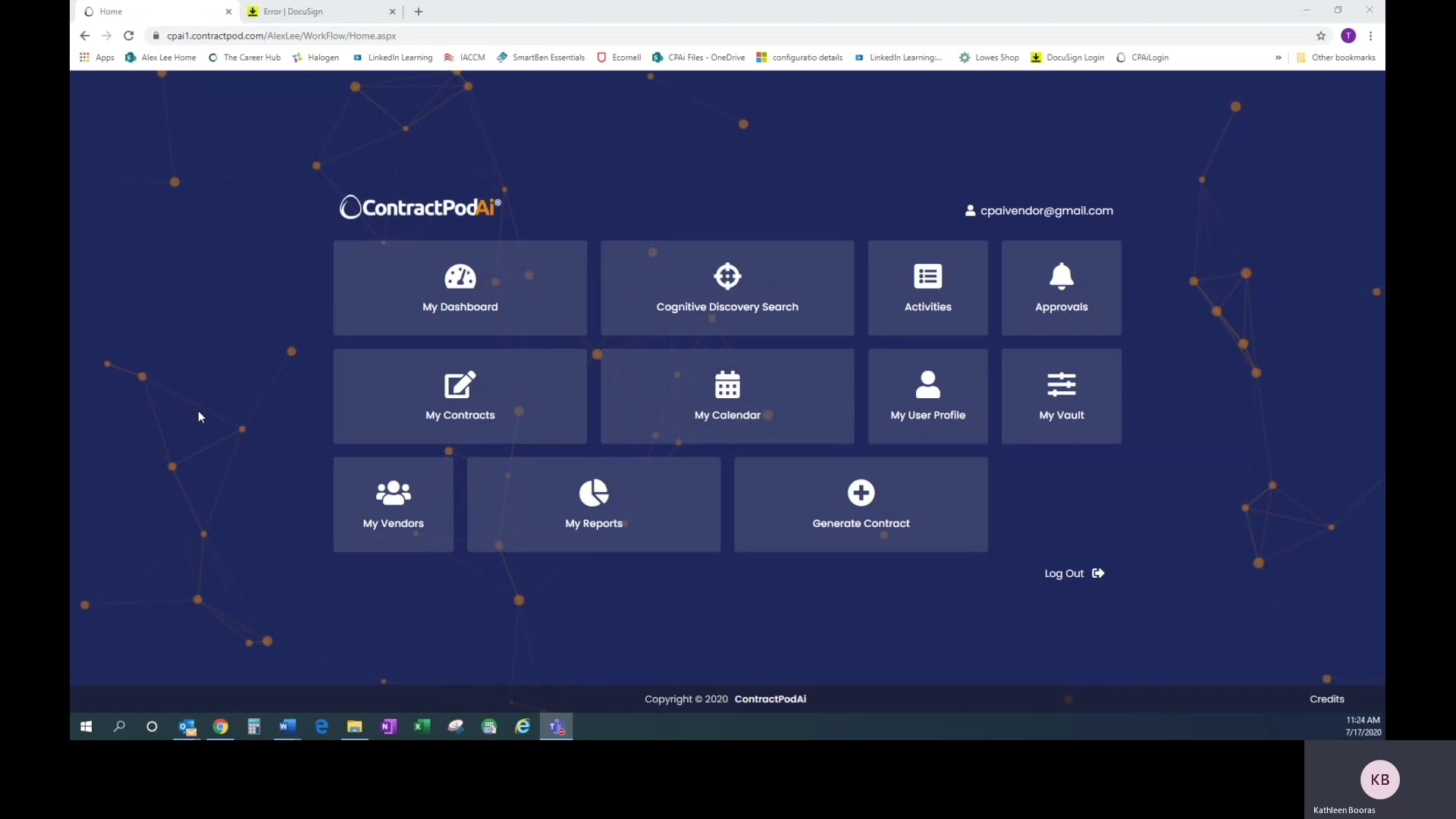Select the My Contracts pencil icon
This screenshot has height=819, width=1456.
coord(460,384)
